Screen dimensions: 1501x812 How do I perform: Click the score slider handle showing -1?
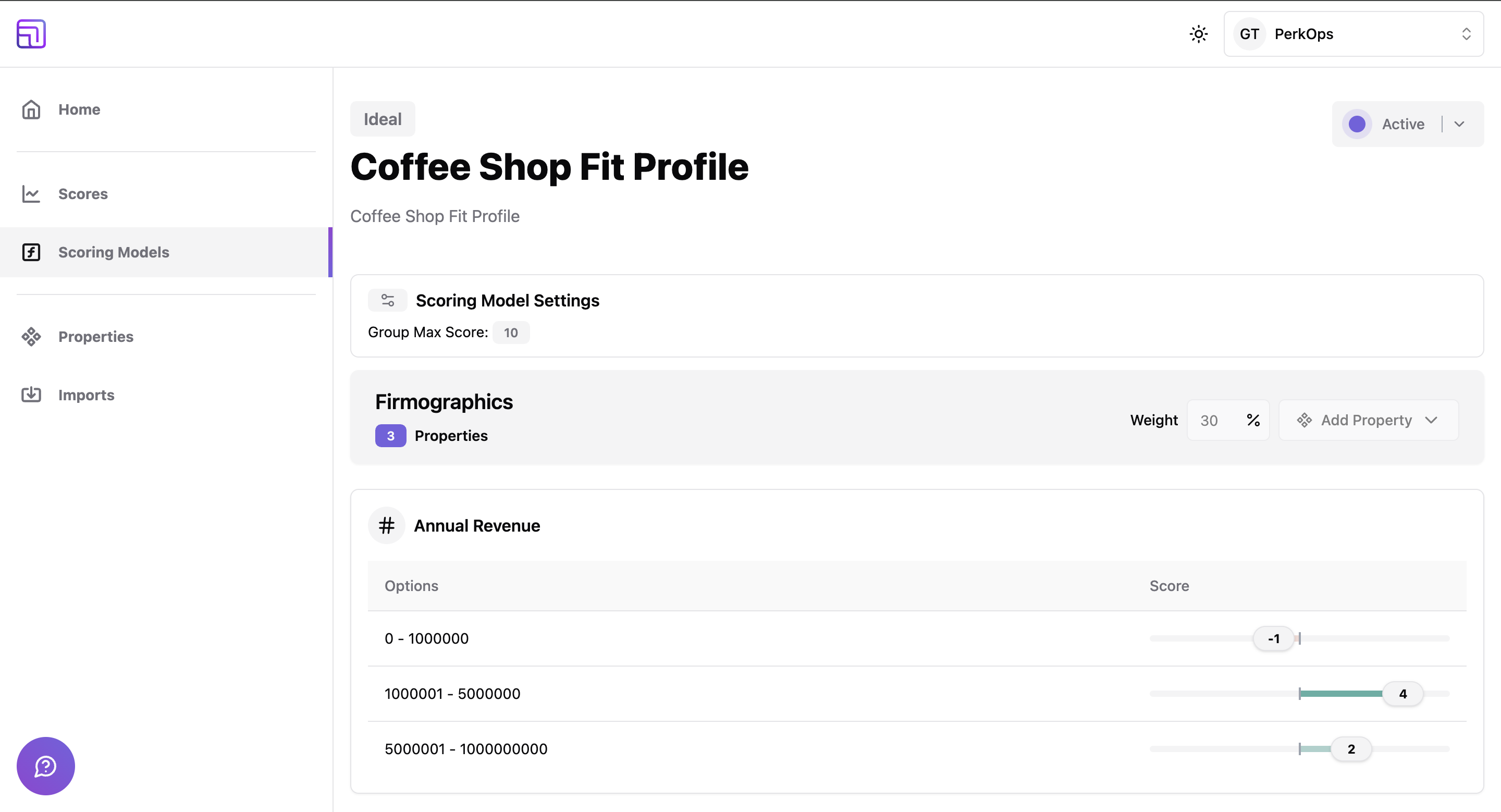coord(1273,638)
